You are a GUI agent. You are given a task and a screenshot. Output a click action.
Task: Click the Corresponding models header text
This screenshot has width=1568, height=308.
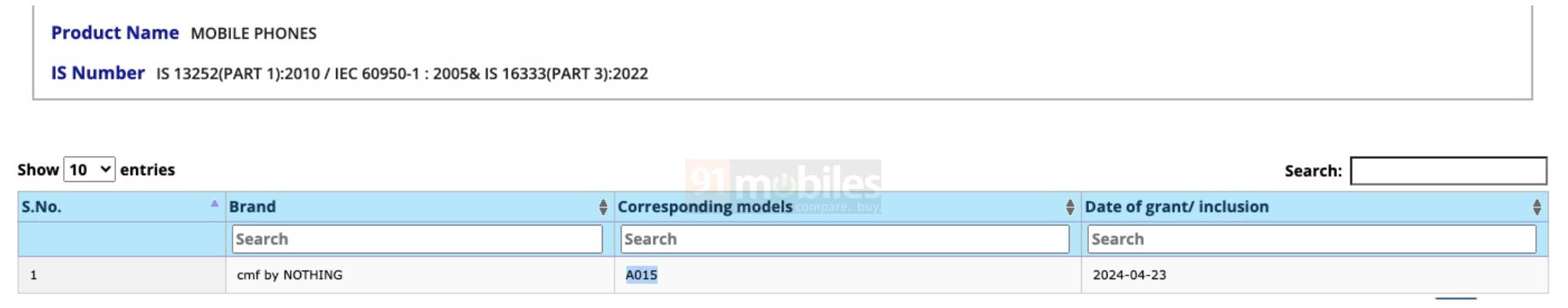(x=705, y=207)
